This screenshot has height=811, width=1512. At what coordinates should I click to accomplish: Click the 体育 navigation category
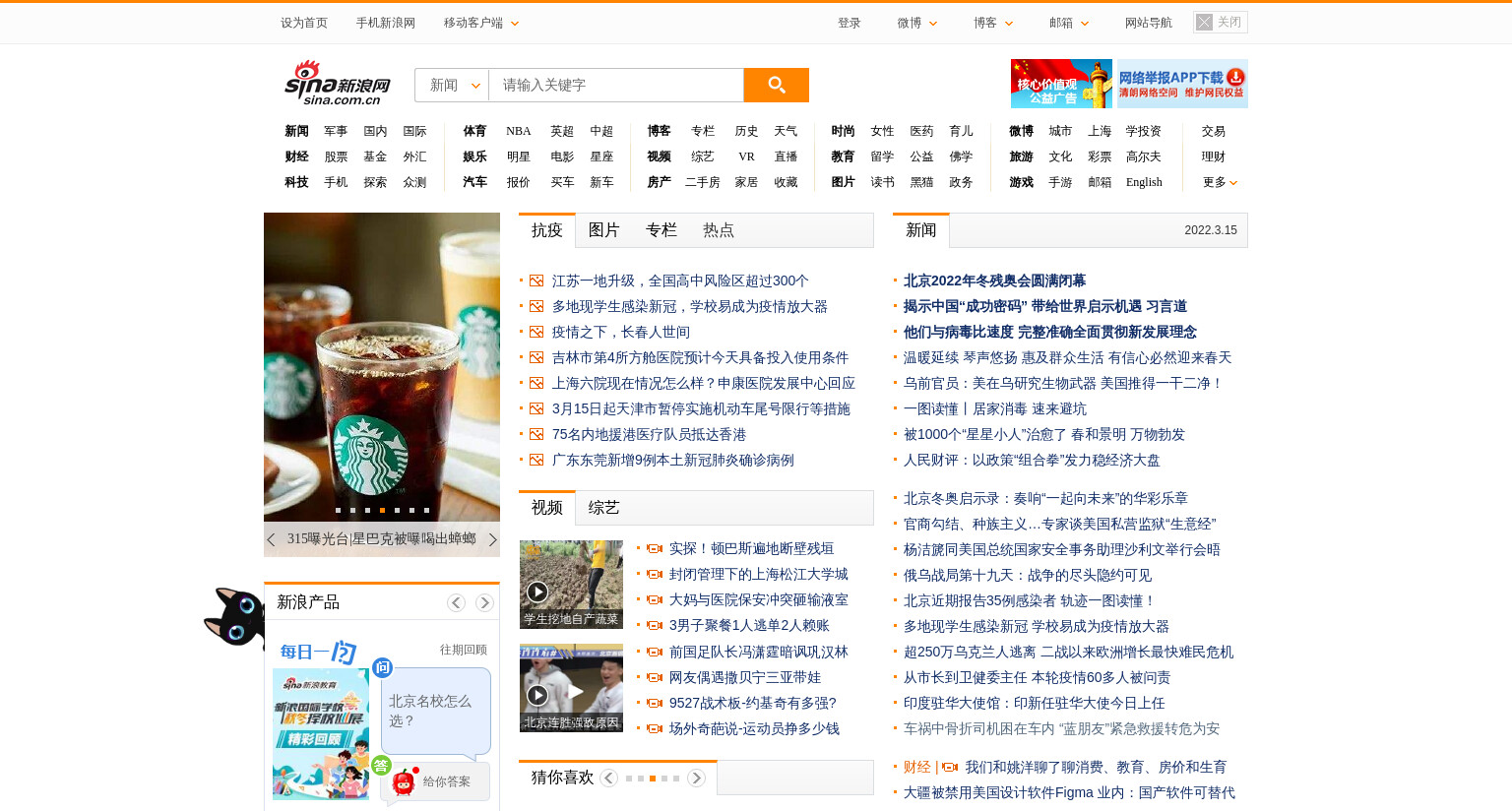click(x=474, y=131)
